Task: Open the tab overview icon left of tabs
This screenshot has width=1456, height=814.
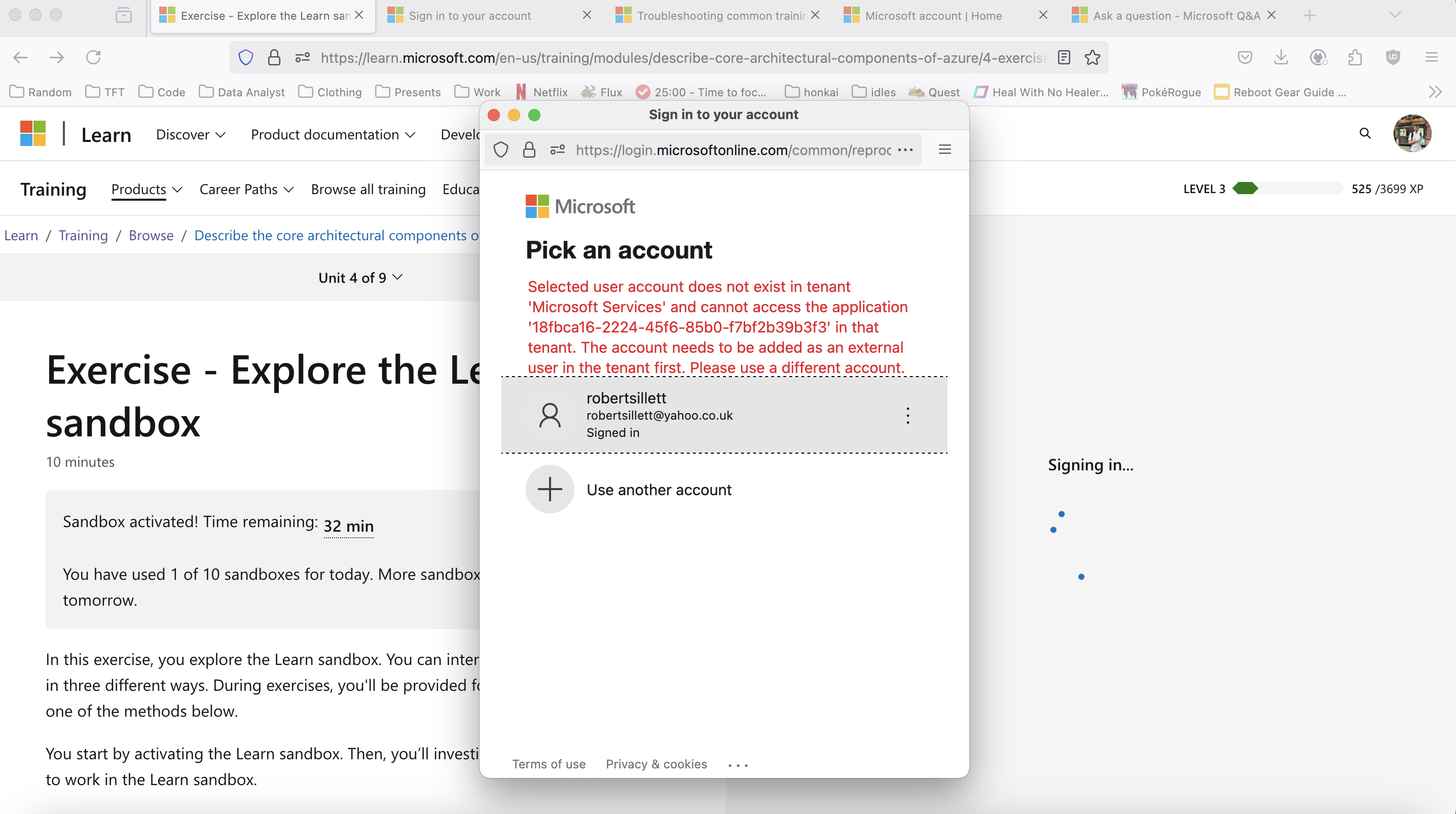Action: 123,15
